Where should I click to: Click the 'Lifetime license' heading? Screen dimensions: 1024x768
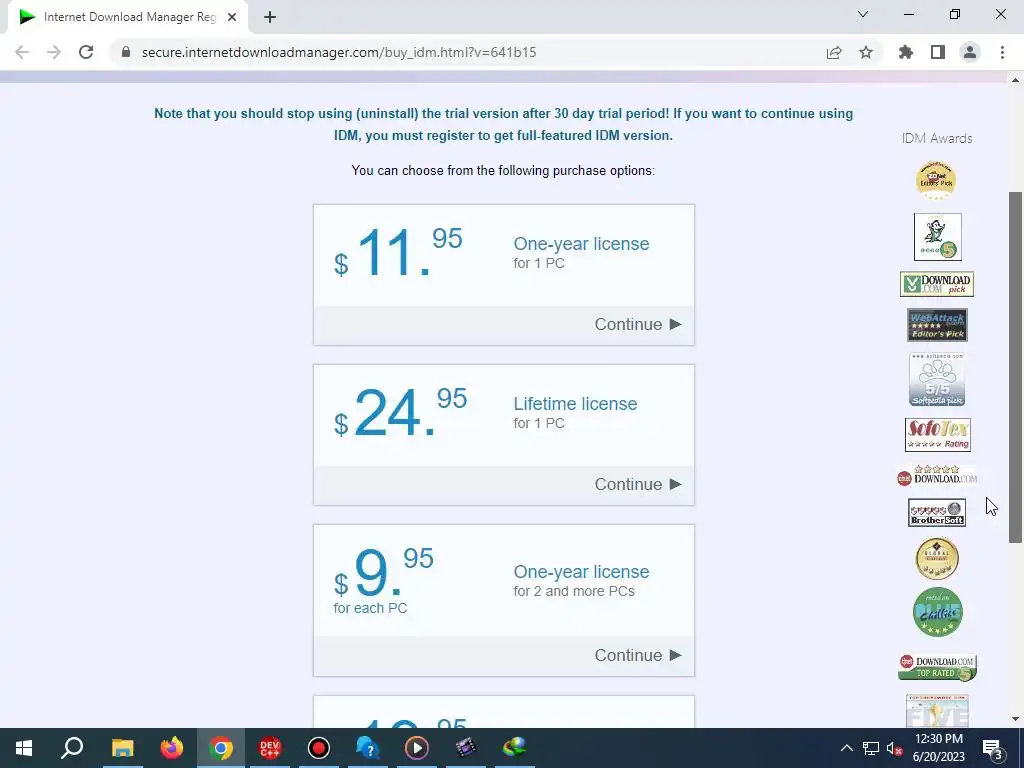tap(575, 404)
